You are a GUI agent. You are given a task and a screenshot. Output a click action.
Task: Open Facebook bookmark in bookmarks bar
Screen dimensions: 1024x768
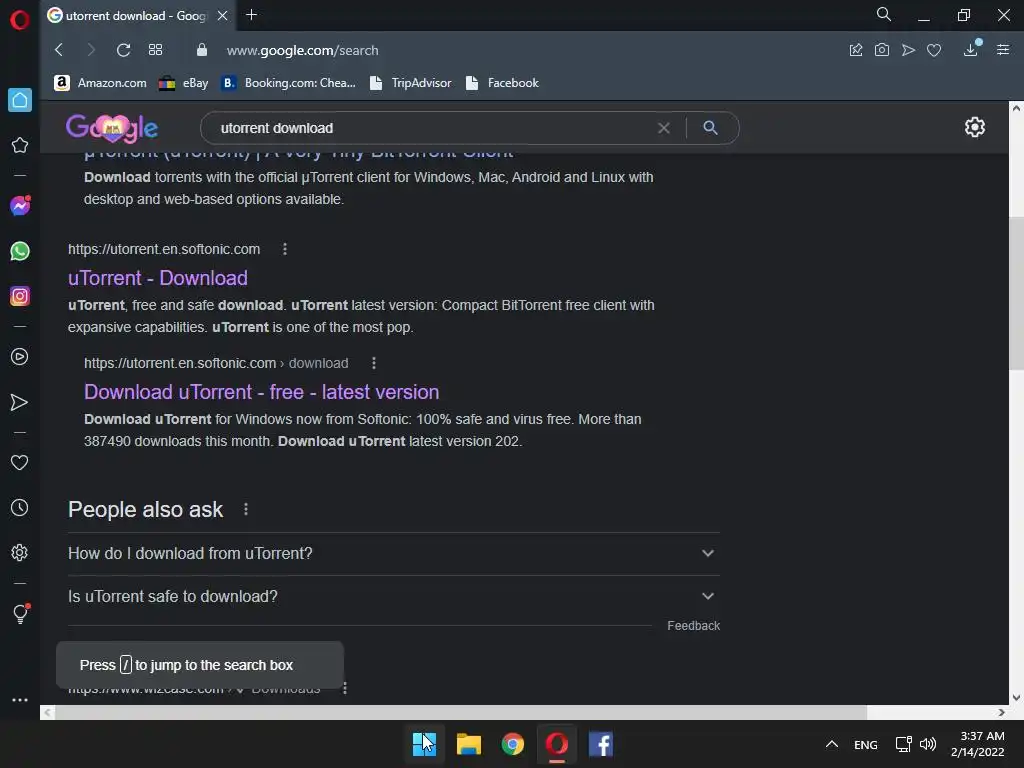502,83
